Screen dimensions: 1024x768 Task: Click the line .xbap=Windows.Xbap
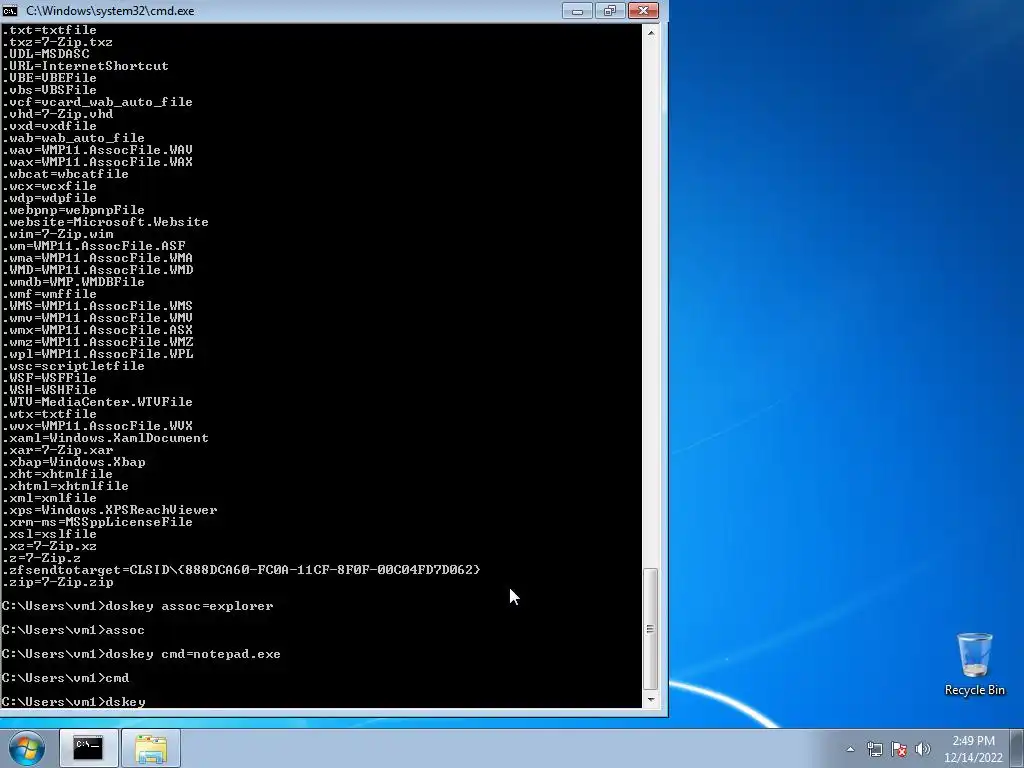pos(74,462)
